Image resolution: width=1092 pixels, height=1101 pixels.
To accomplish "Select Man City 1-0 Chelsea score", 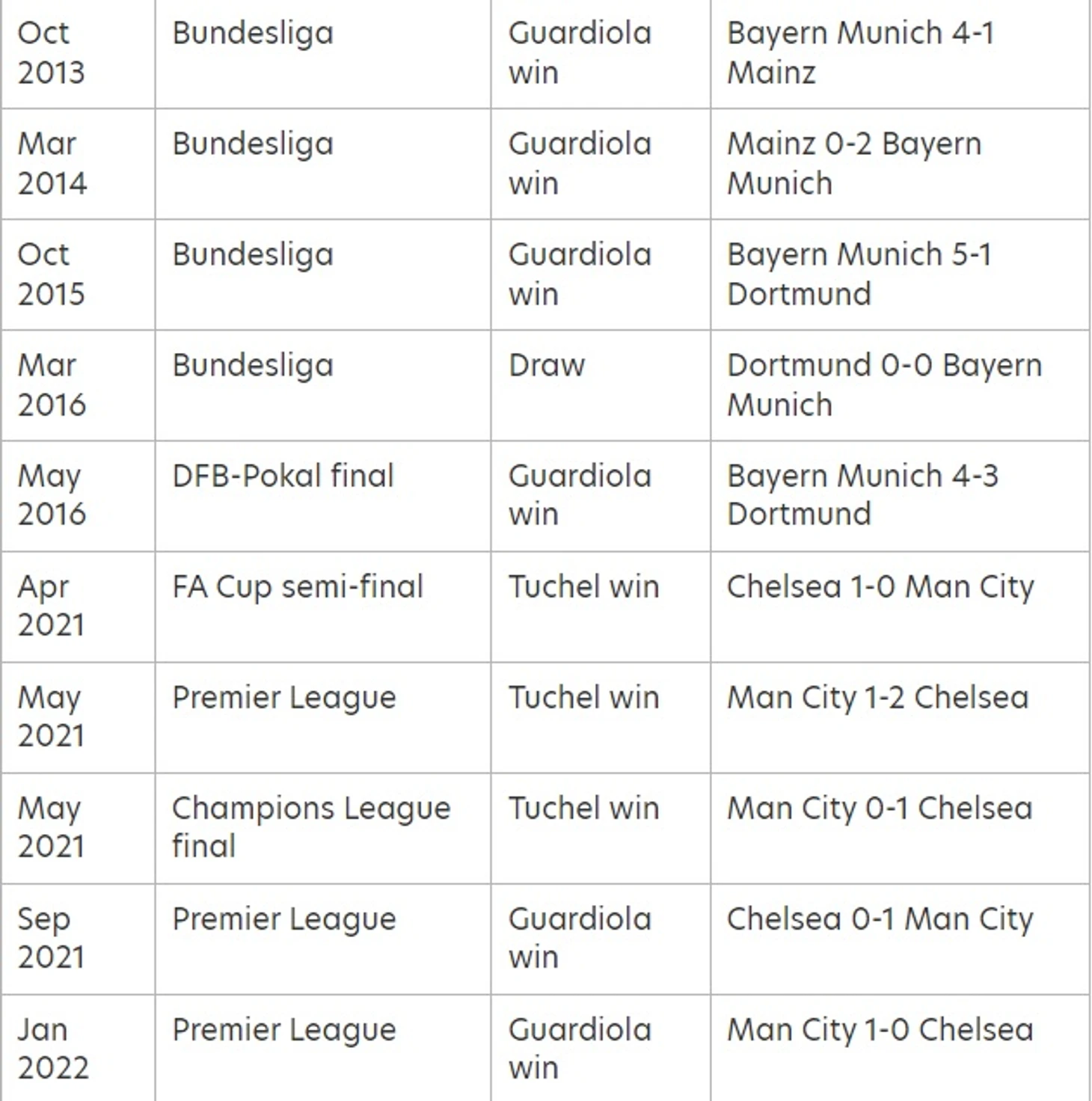I will pos(880,1030).
